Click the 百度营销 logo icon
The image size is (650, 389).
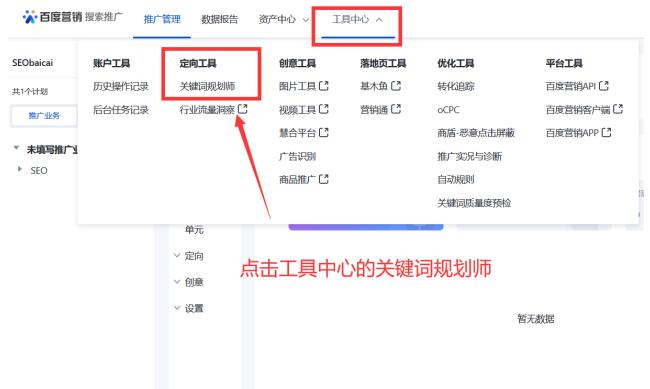pos(30,17)
